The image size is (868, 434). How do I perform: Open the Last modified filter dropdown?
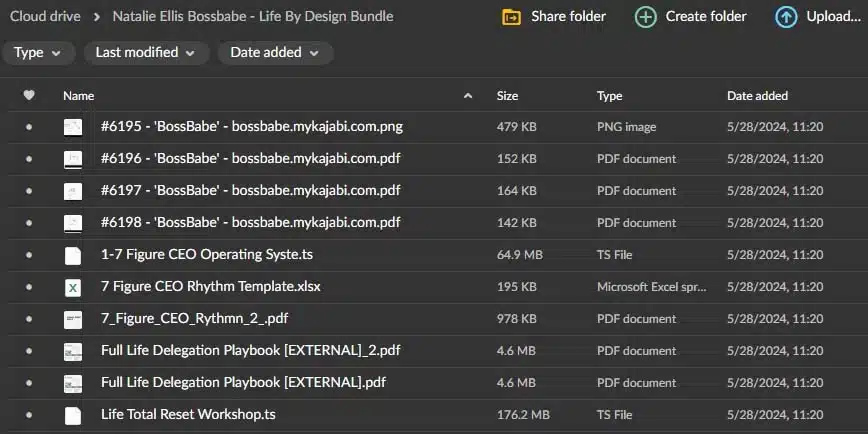(146, 53)
